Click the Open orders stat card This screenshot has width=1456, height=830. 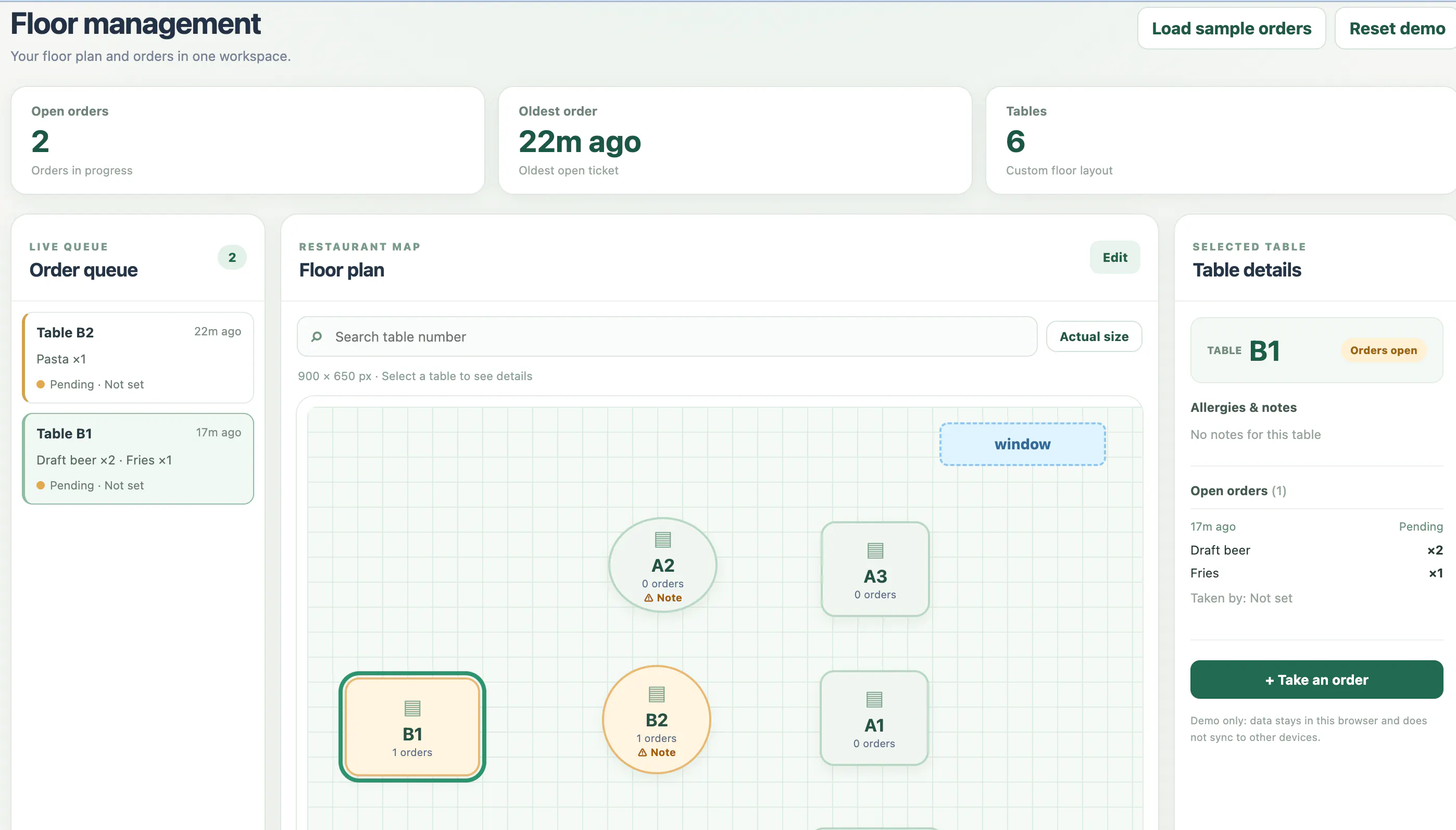(x=247, y=140)
